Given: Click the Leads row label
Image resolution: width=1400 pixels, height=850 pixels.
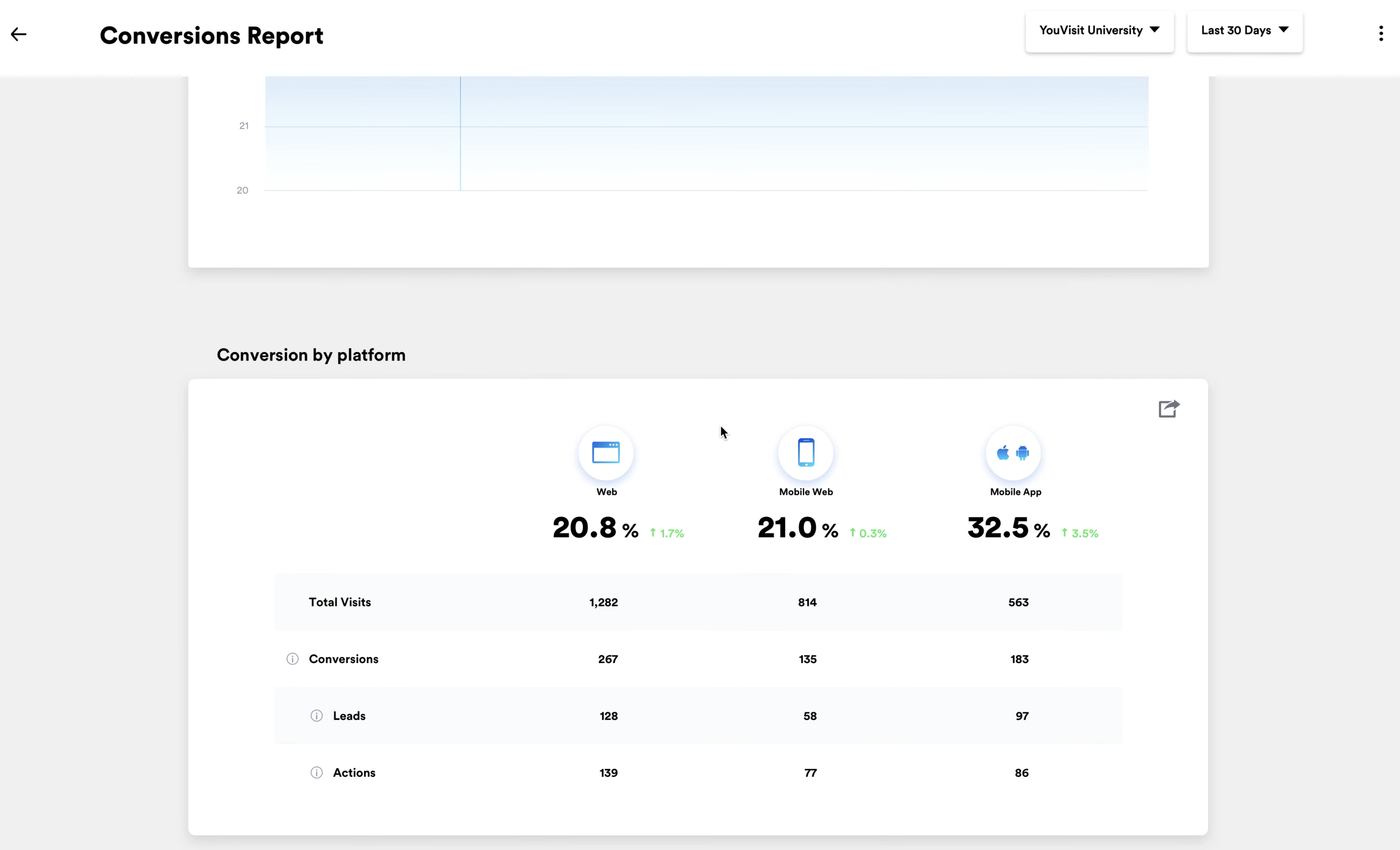Looking at the screenshot, I should (350, 716).
